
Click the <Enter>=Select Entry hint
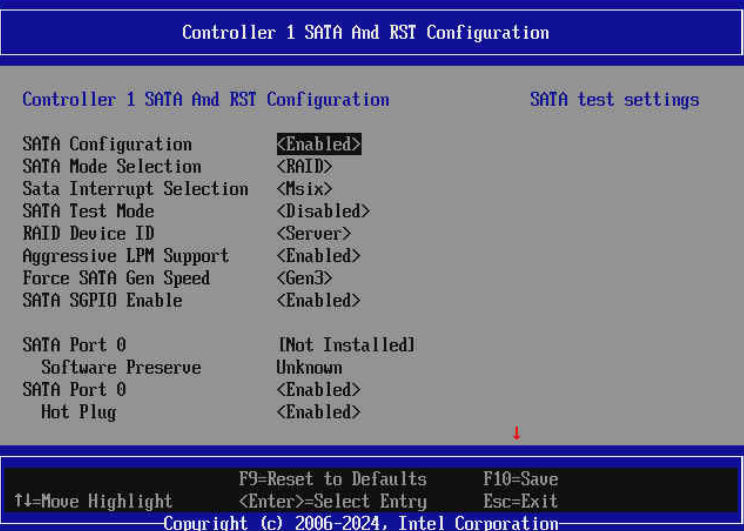(x=333, y=501)
